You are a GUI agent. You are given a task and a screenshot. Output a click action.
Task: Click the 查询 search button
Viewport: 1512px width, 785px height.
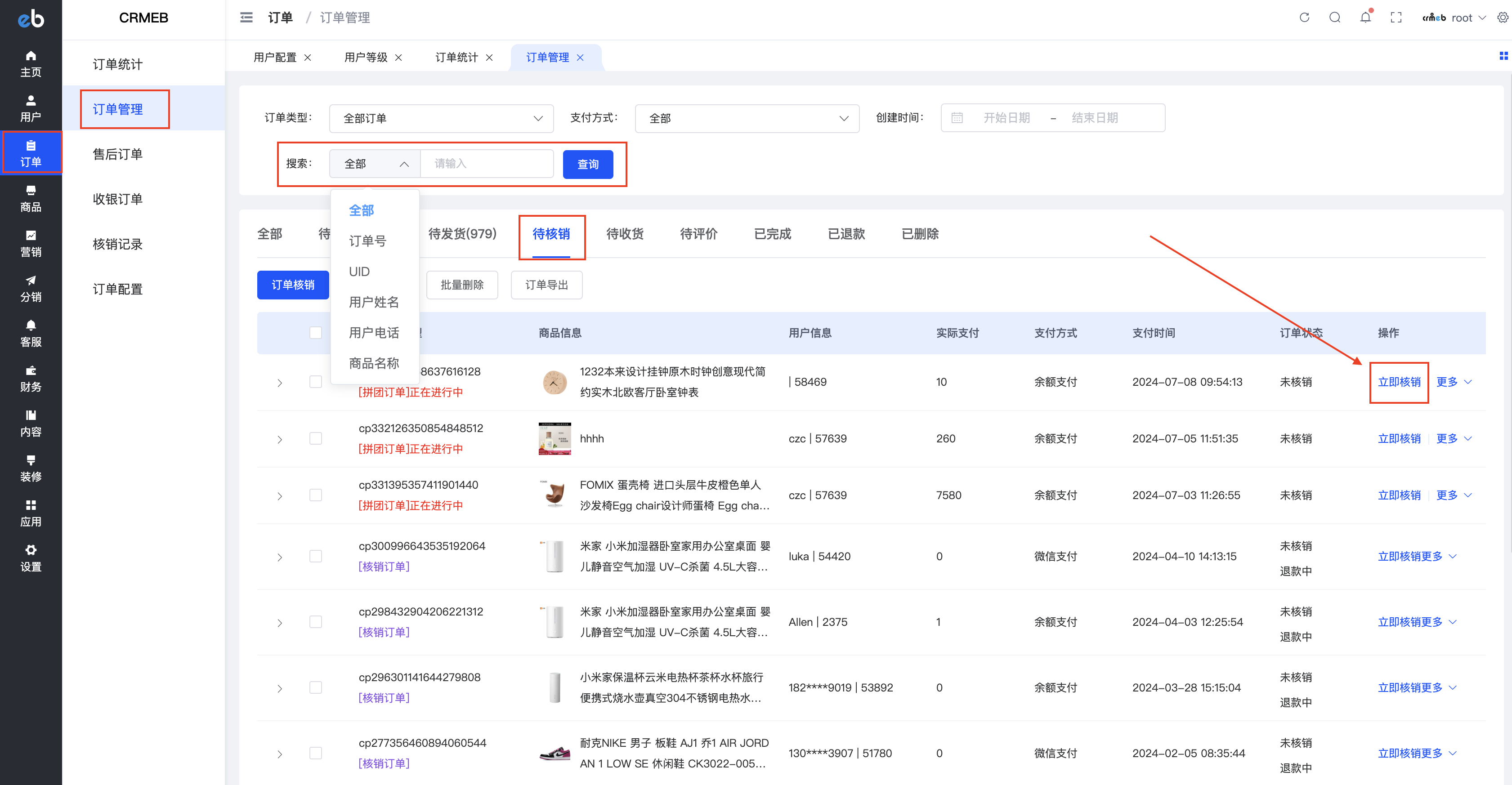tap(587, 164)
